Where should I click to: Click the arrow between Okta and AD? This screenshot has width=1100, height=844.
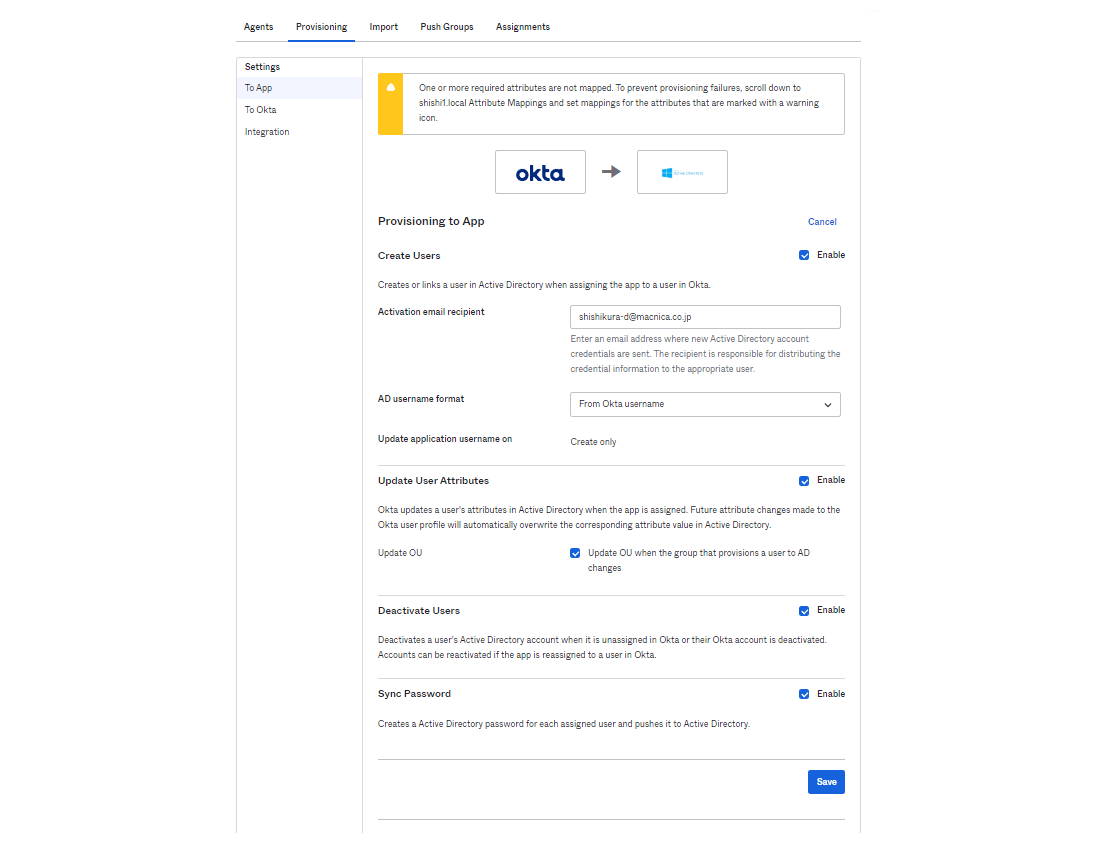click(611, 172)
